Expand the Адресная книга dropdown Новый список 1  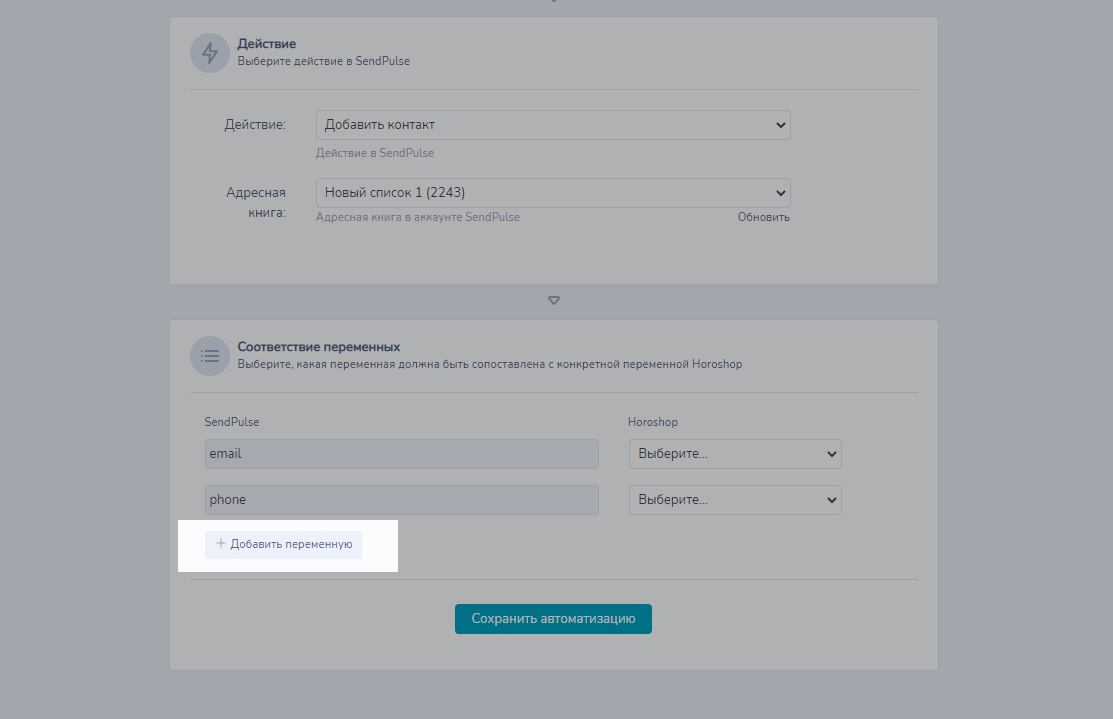(553, 193)
